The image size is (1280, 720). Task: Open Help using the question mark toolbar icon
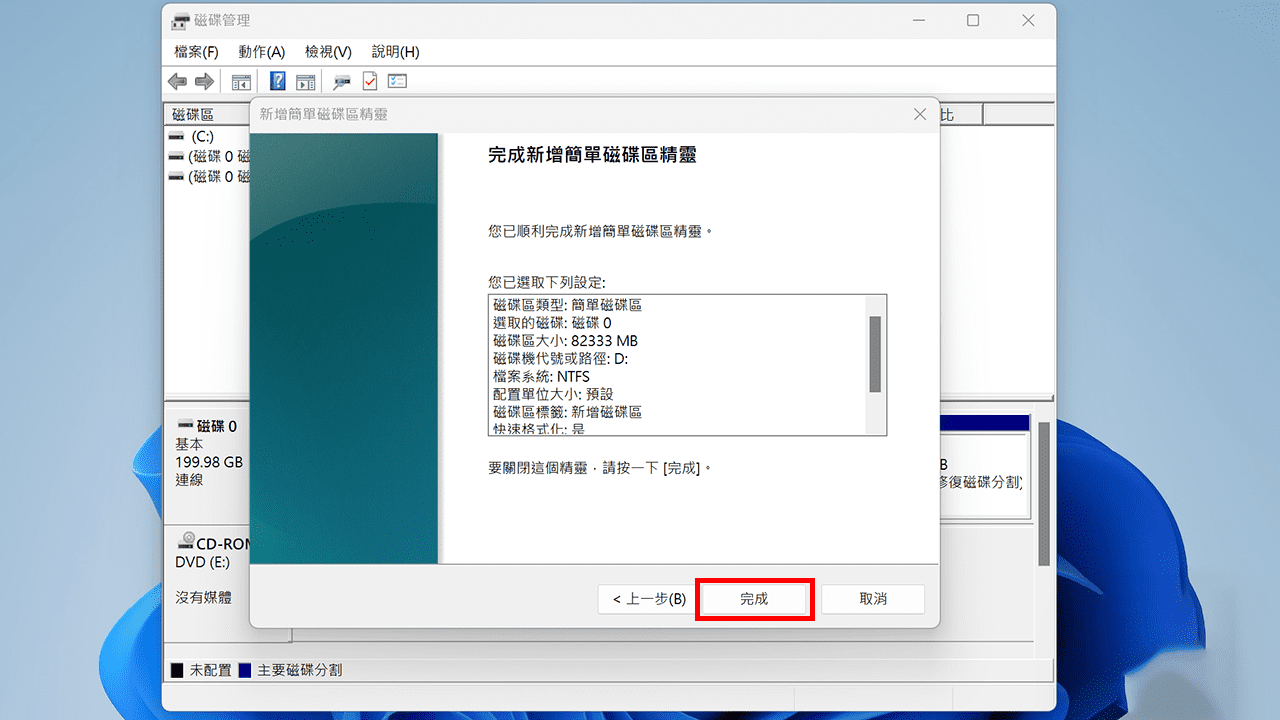click(x=277, y=81)
